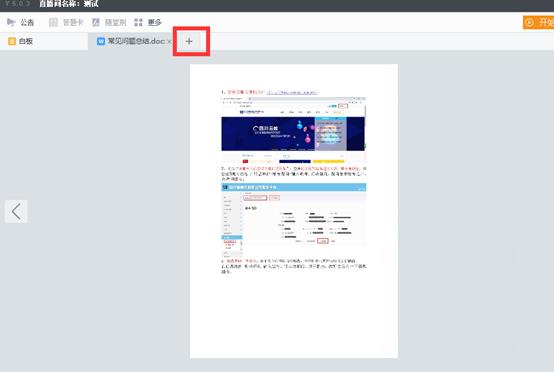Click the orange 开始 start button
This screenshot has height=372, width=554.
[538, 23]
